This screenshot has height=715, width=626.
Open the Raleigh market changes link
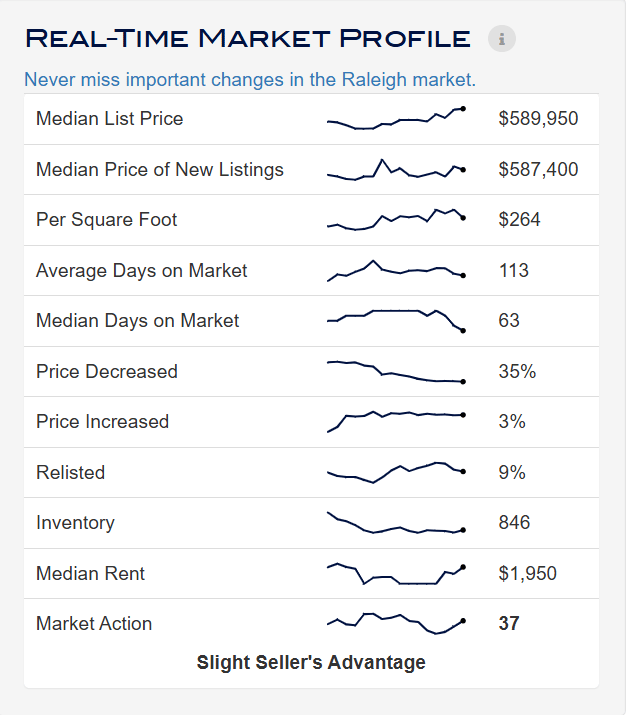click(x=250, y=79)
